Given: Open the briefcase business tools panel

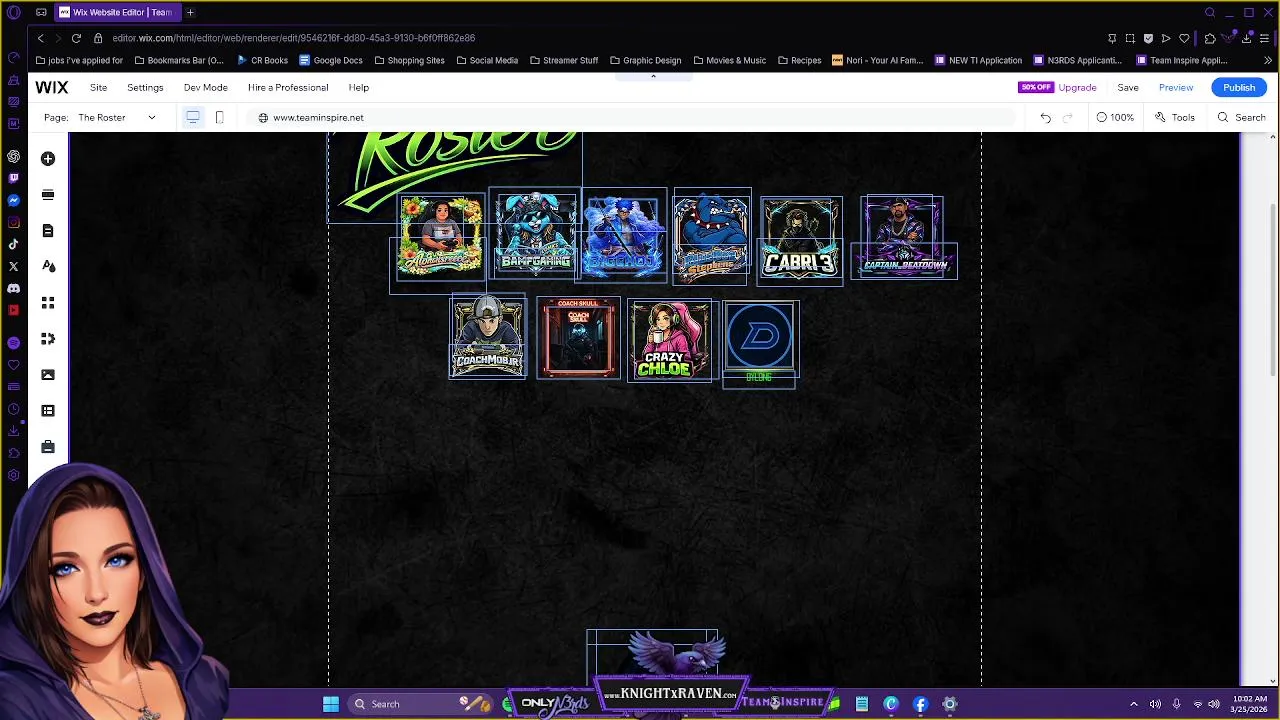Looking at the screenshot, I should click(48, 447).
